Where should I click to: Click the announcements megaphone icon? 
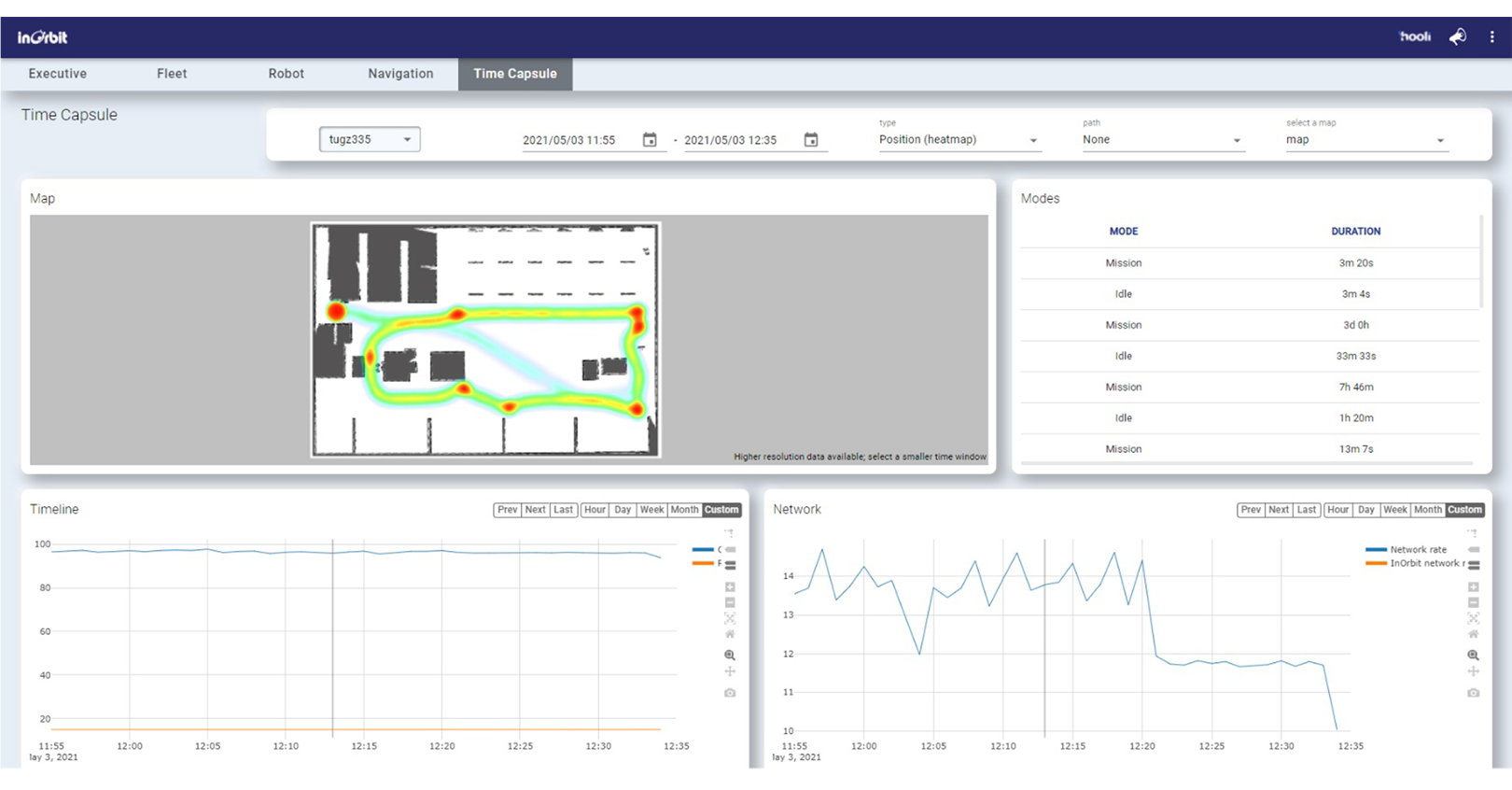tap(1457, 37)
